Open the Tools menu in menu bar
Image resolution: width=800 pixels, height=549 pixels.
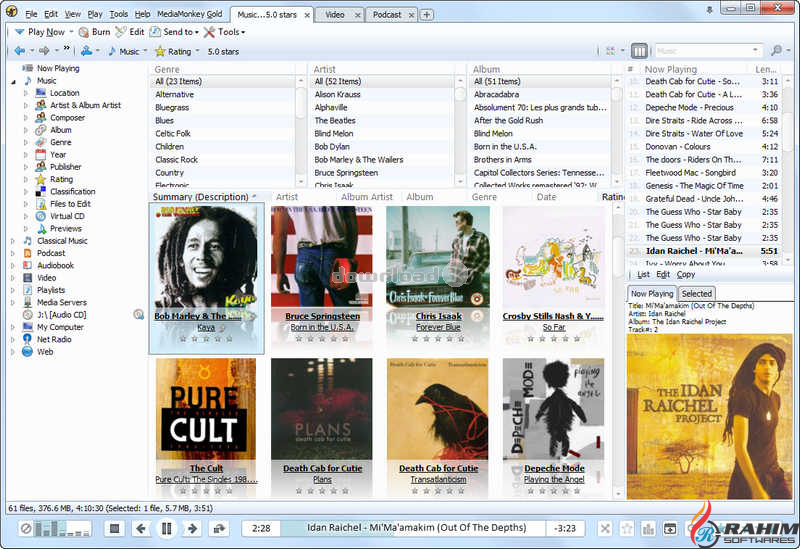[x=119, y=15]
